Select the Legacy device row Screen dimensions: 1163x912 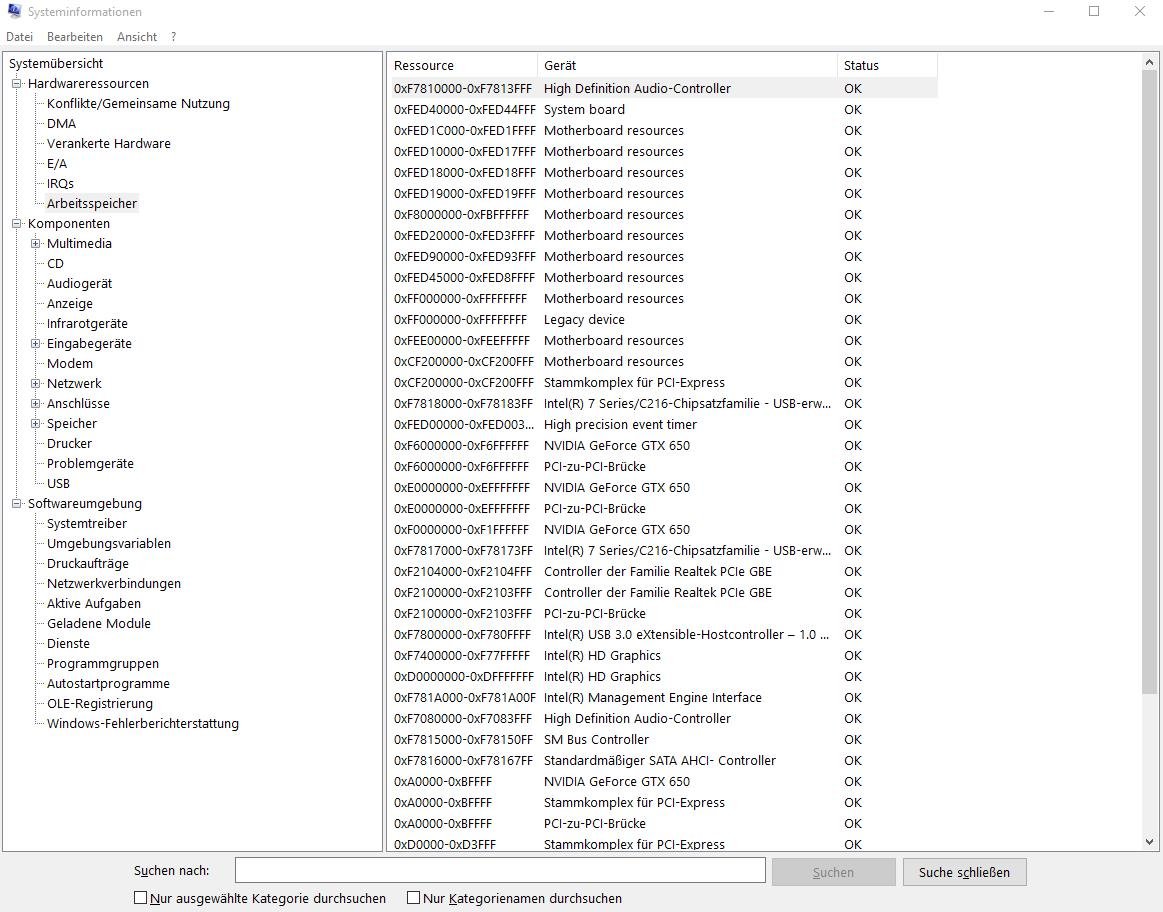coord(663,320)
